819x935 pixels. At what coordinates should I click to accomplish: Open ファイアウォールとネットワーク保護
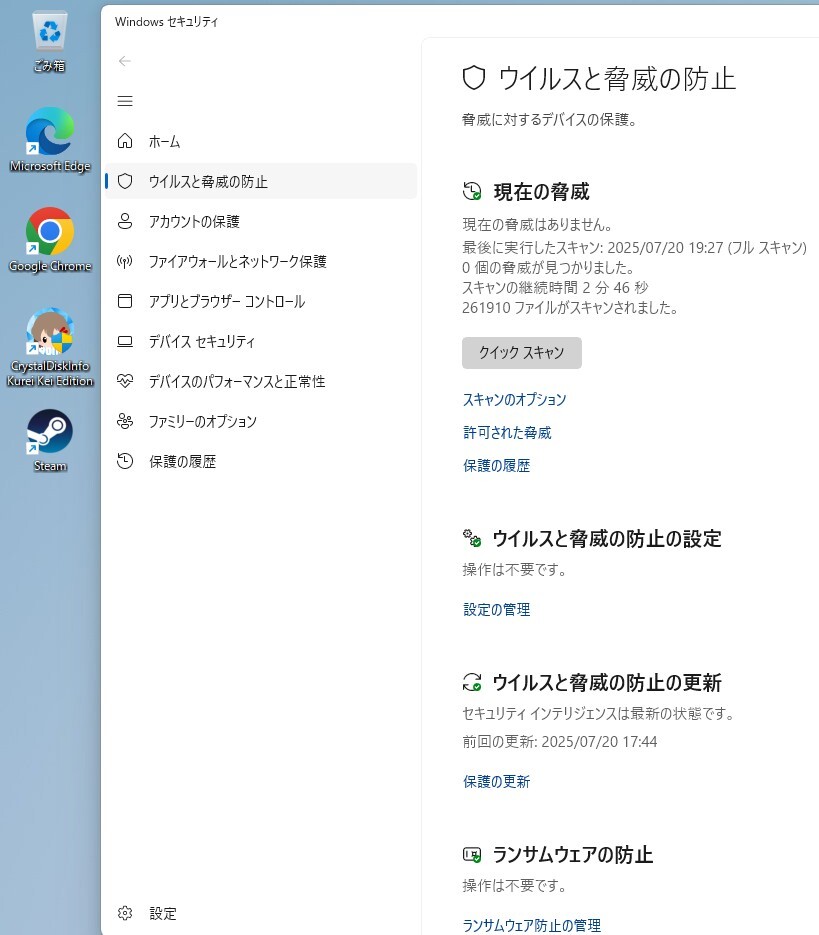click(261, 261)
